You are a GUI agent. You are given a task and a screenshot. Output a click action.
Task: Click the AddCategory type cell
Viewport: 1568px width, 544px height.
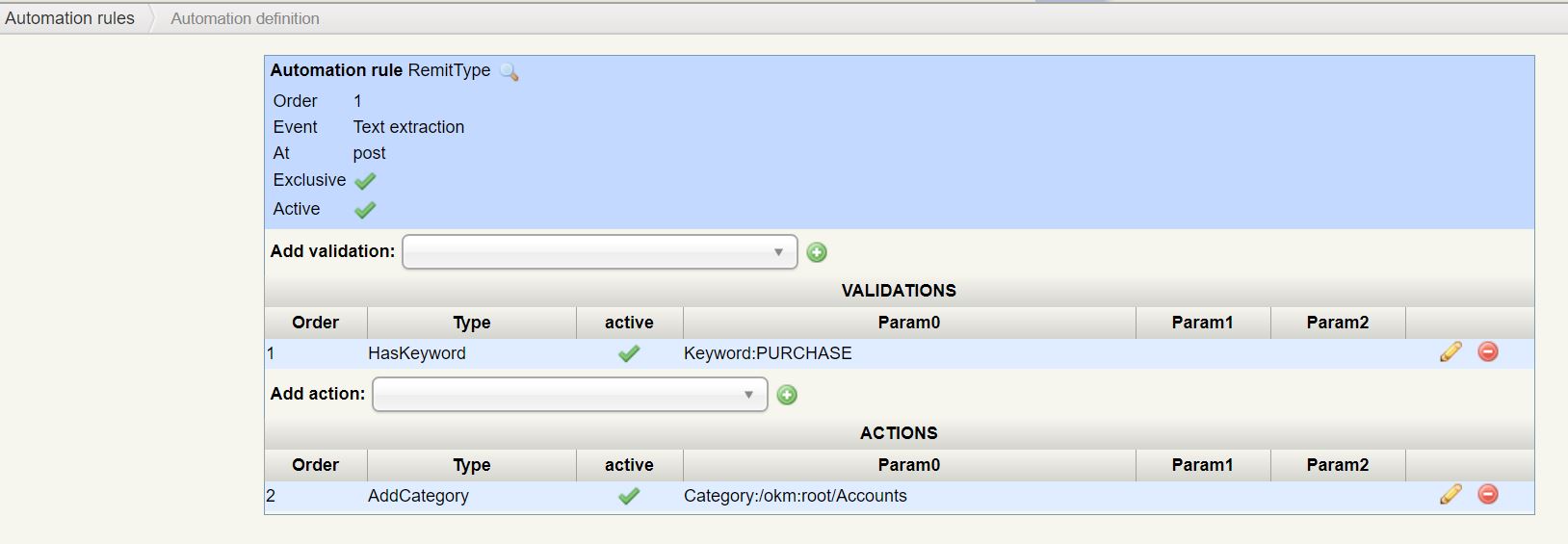tap(418, 496)
